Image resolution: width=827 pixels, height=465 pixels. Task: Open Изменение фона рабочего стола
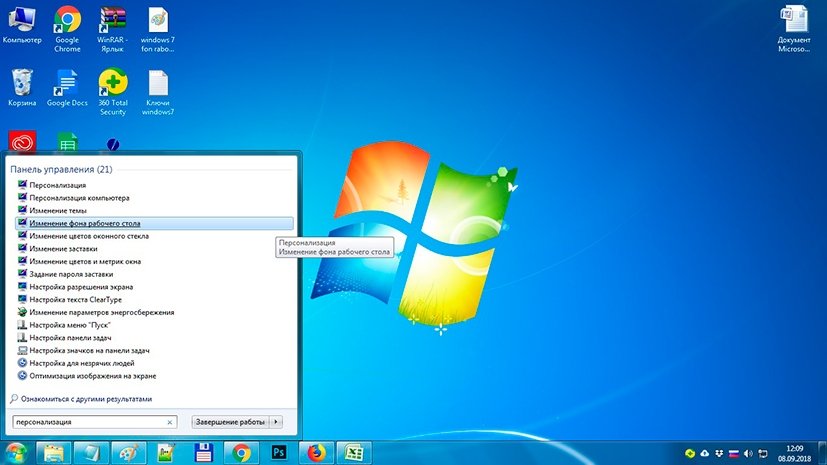pyautogui.click(x=154, y=223)
